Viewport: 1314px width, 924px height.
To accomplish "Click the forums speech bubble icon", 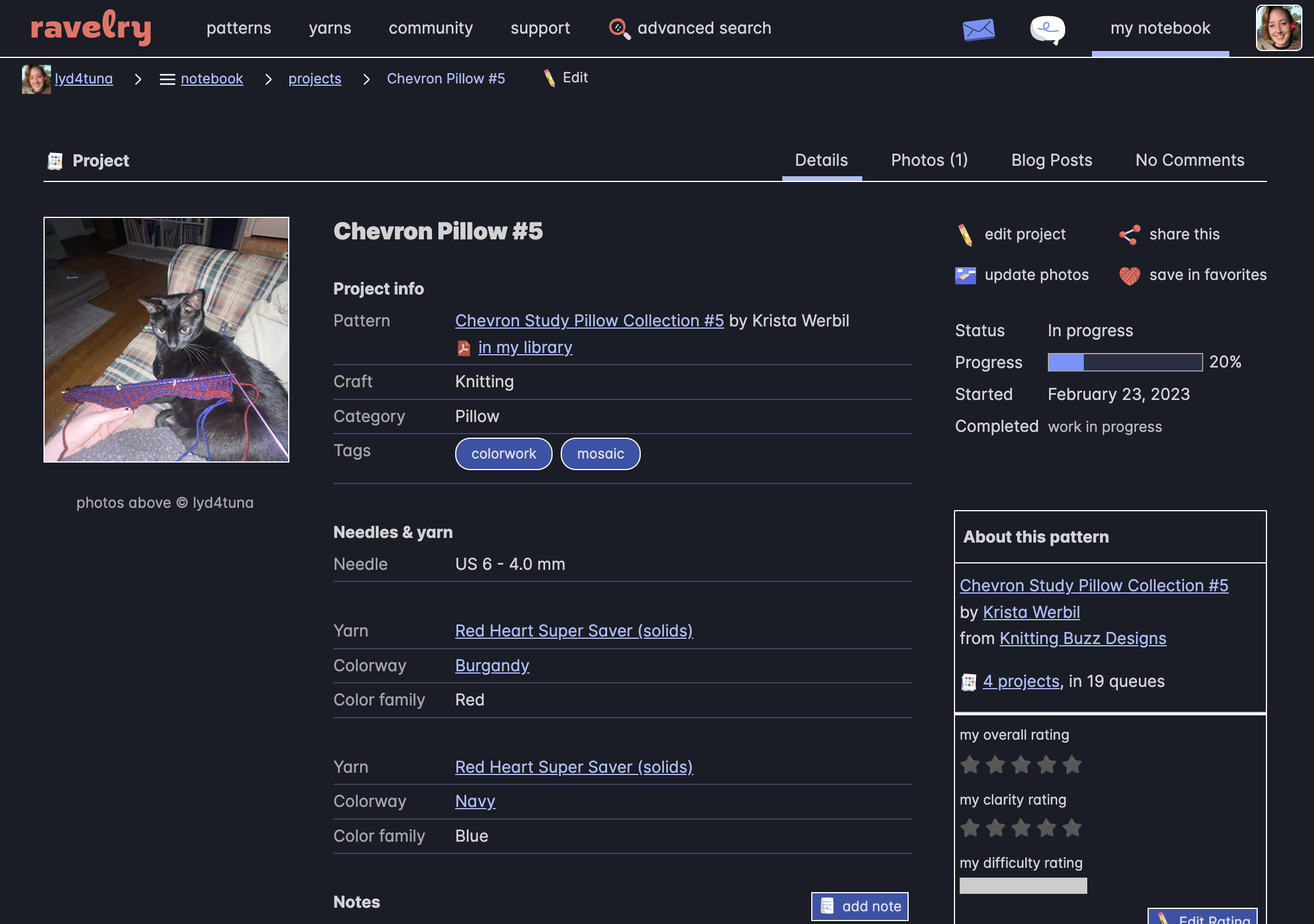I will tap(1047, 29).
